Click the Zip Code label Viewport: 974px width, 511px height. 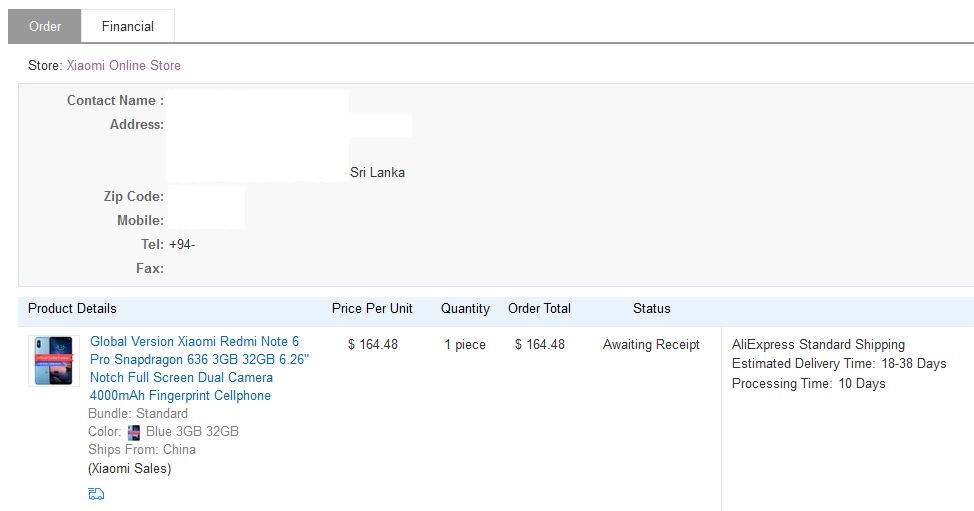pyautogui.click(x=134, y=197)
